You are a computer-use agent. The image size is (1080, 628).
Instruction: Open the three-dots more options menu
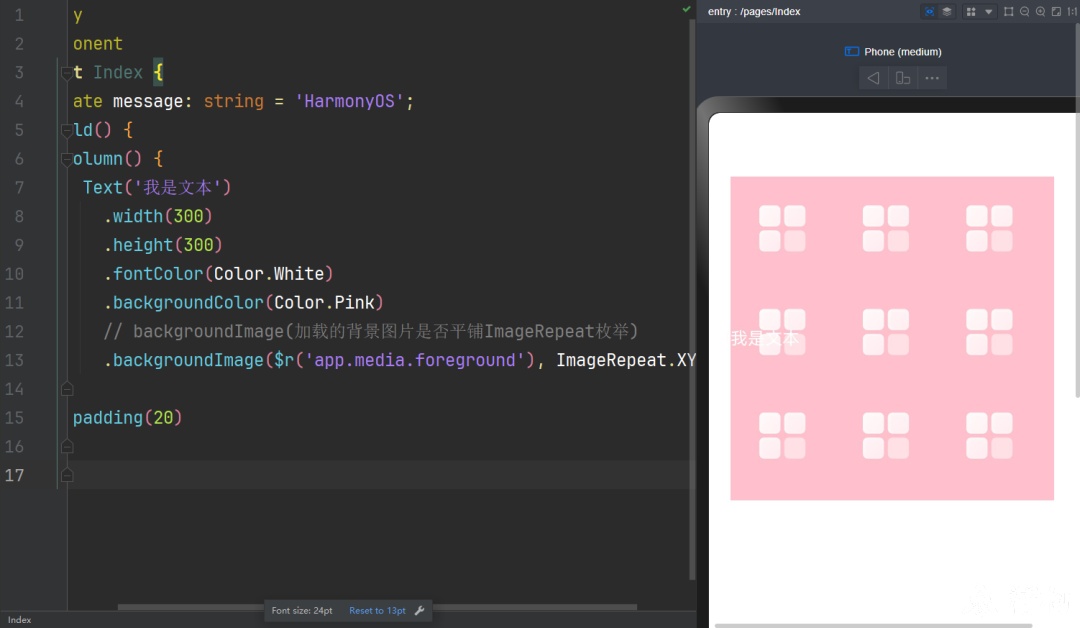[x=932, y=78]
